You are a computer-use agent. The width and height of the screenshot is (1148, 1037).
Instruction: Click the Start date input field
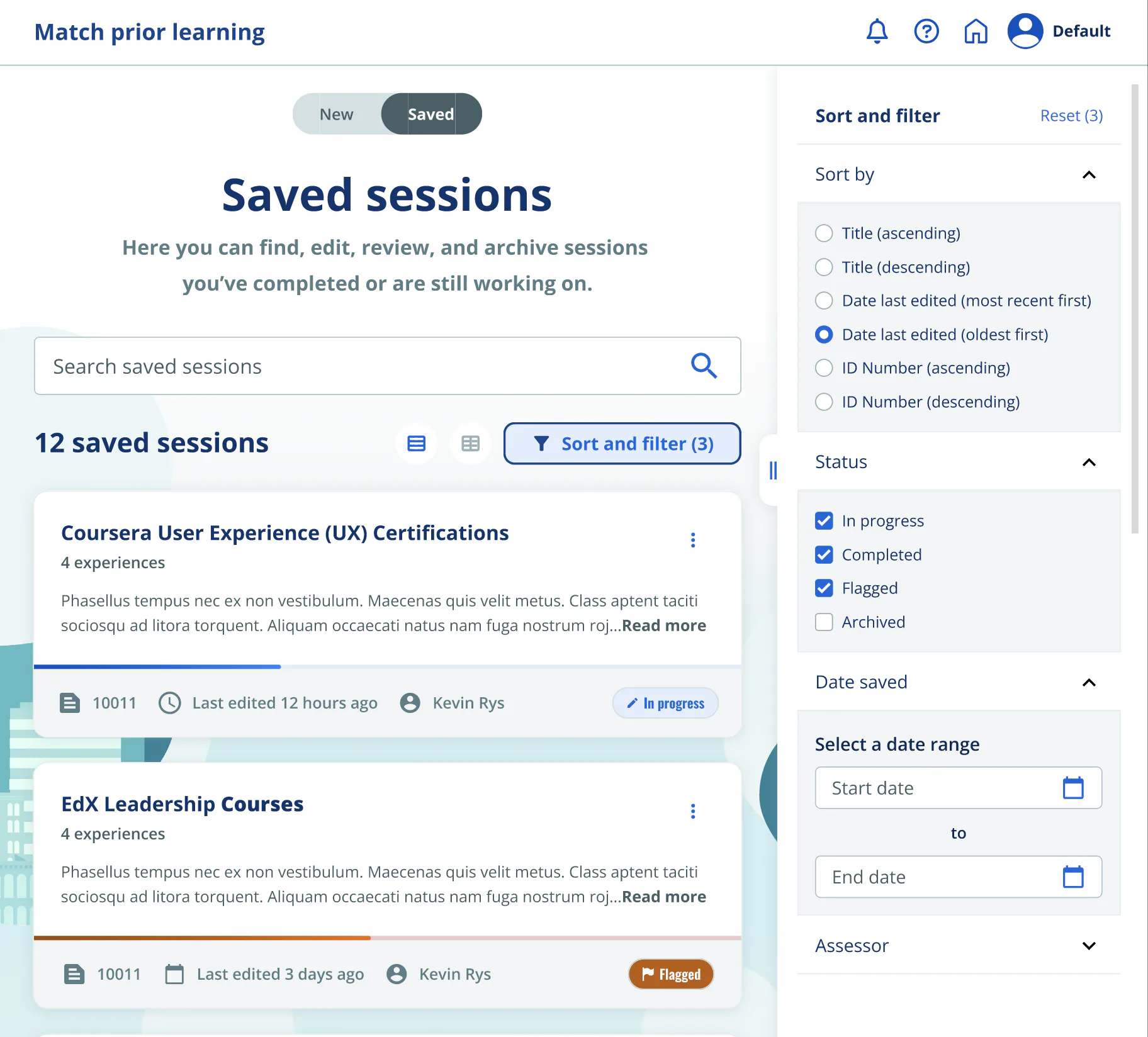(x=958, y=788)
